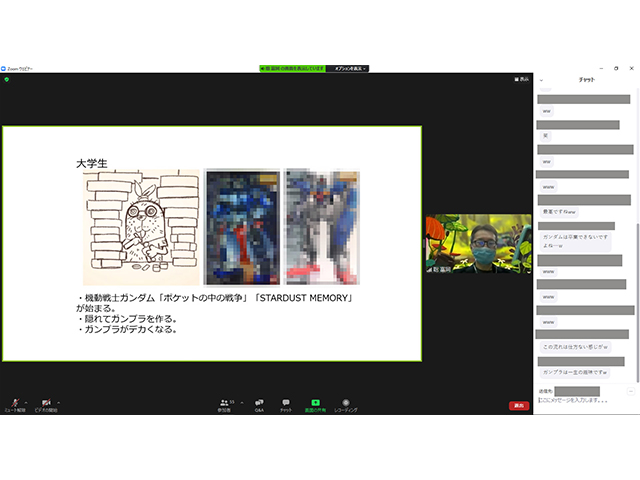The height and width of the screenshot is (480, 640).
Task: Click the Zoom logo in title bar
Action: point(3,69)
